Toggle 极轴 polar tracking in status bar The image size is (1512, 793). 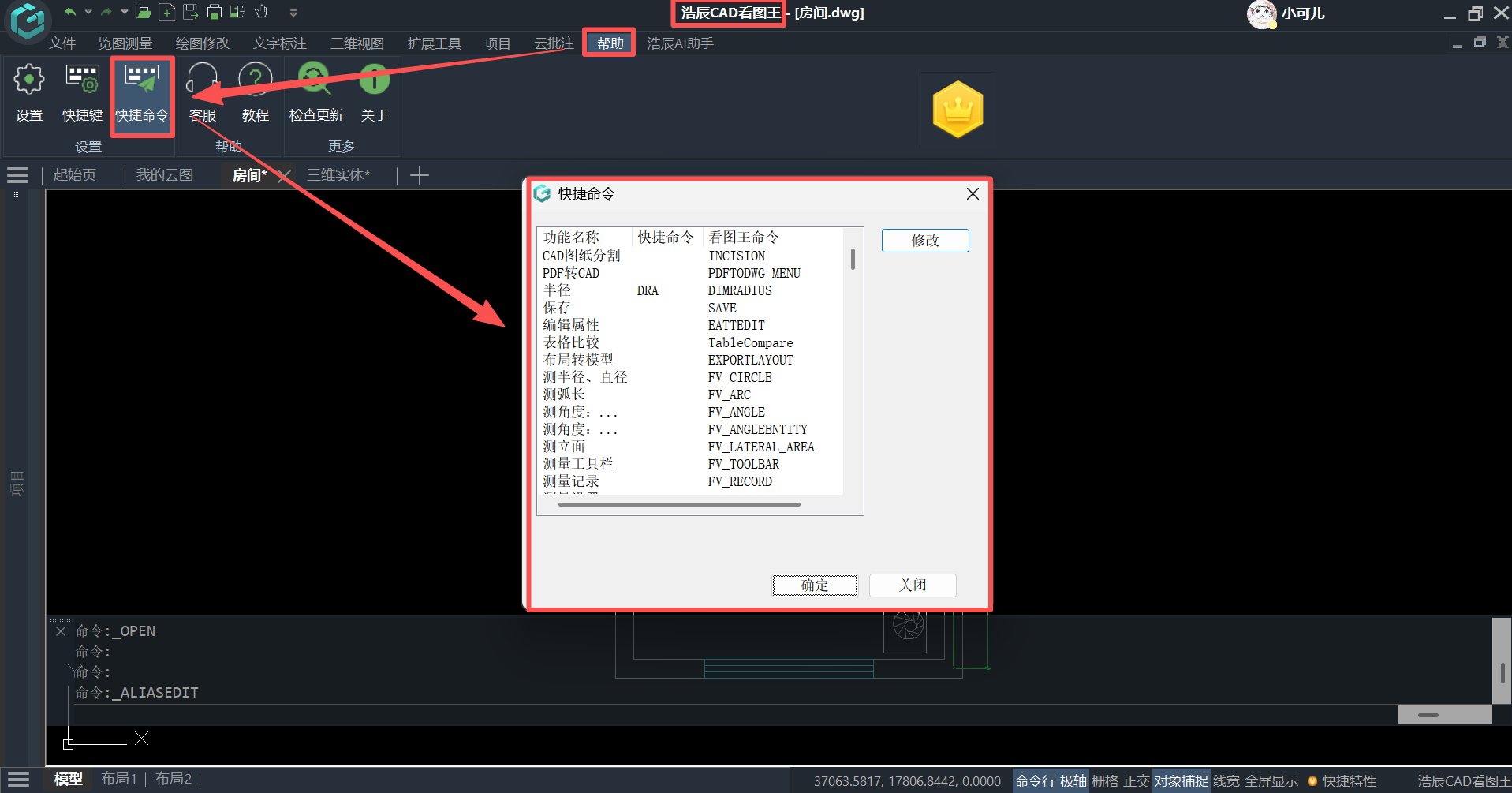[1073, 781]
